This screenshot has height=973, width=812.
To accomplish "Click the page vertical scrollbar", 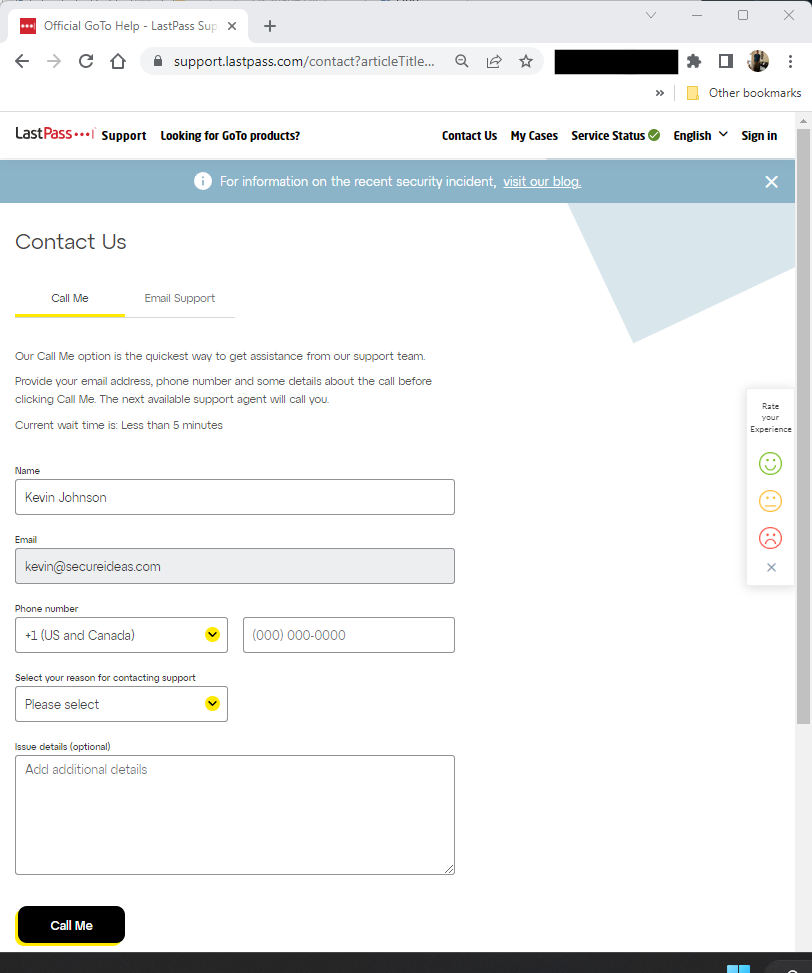I will [803, 426].
